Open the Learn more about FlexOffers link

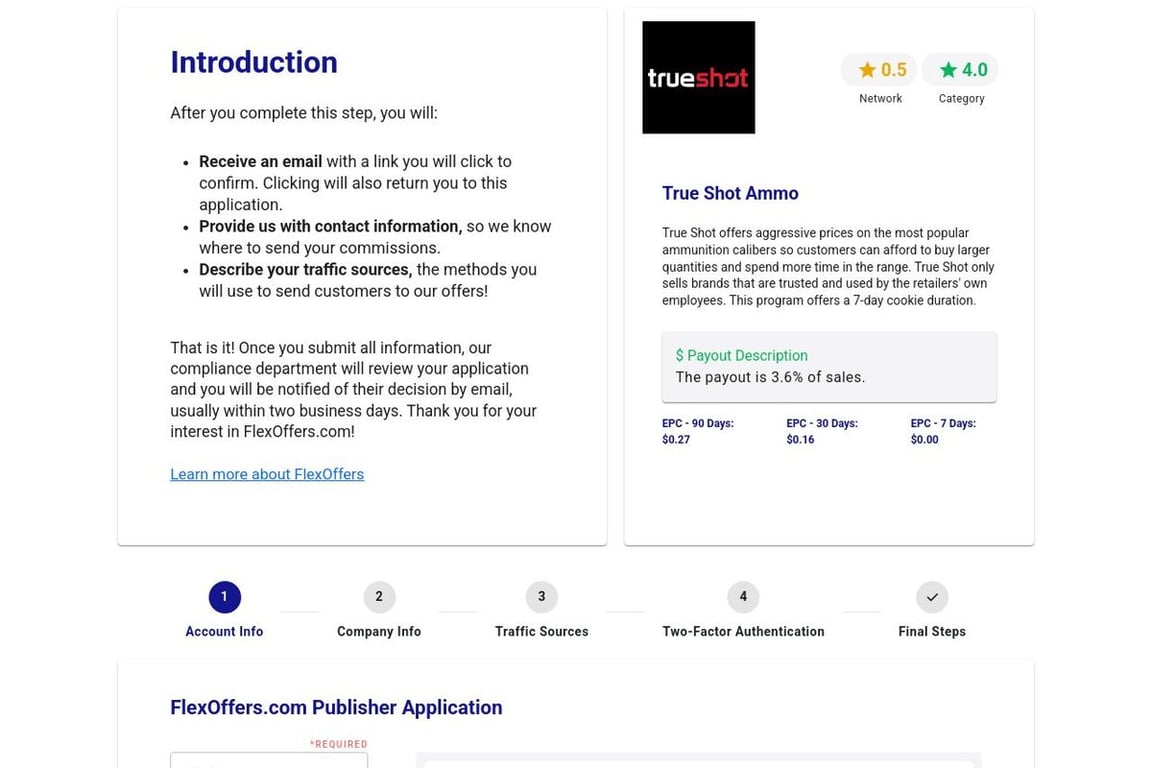click(x=267, y=474)
